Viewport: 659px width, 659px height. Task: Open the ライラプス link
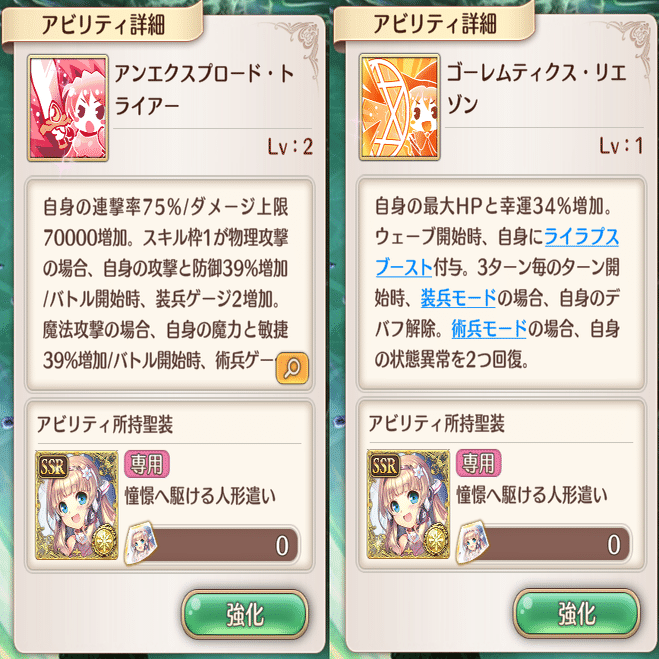point(582,237)
